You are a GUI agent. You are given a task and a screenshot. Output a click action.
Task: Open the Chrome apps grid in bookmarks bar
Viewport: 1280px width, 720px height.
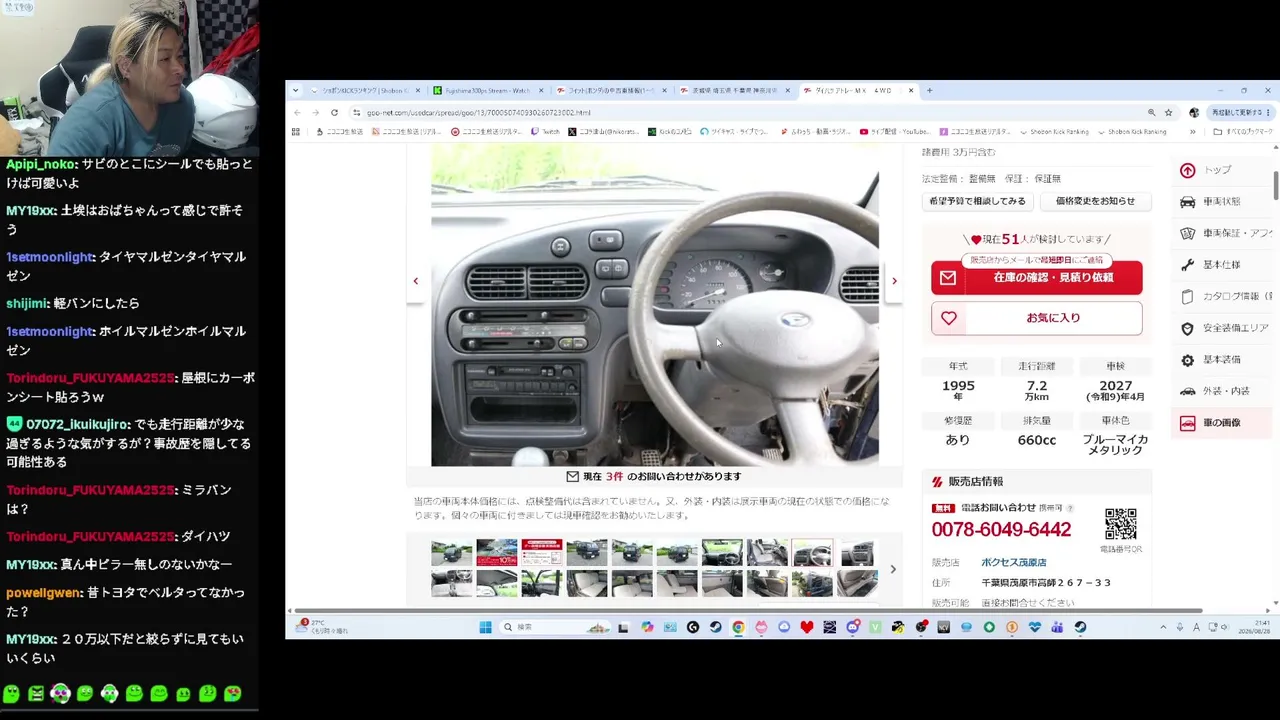(295, 132)
